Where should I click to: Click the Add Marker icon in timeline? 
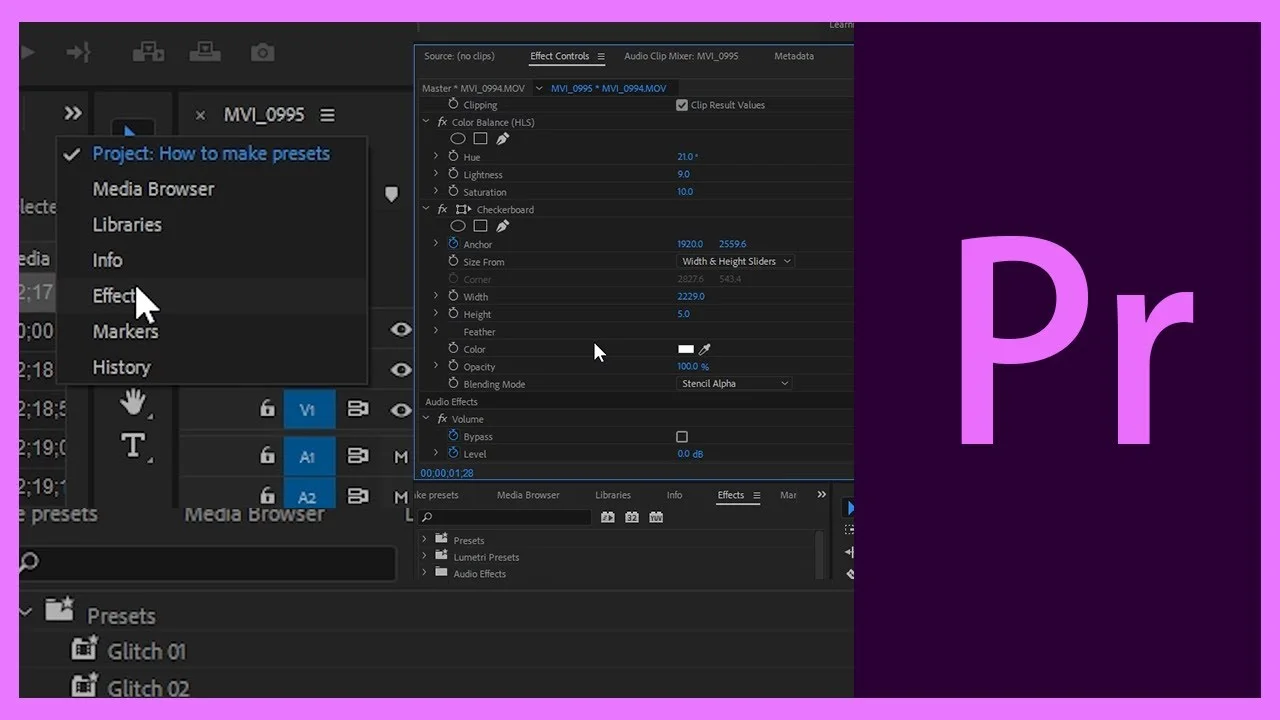(x=391, y=194)
